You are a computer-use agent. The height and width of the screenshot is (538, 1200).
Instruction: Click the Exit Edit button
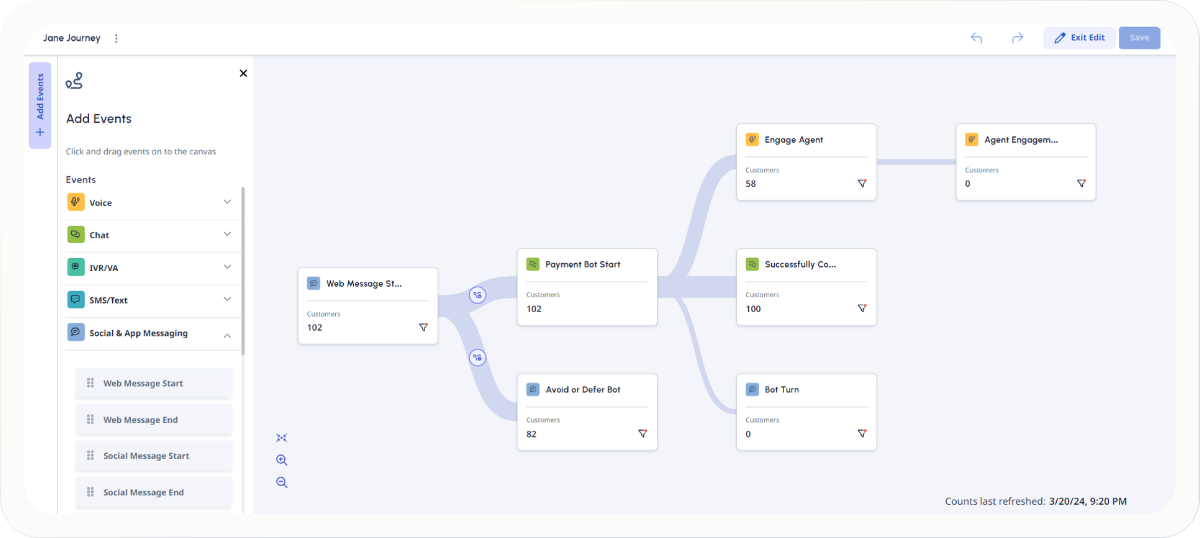click(x=1079, y=38)
